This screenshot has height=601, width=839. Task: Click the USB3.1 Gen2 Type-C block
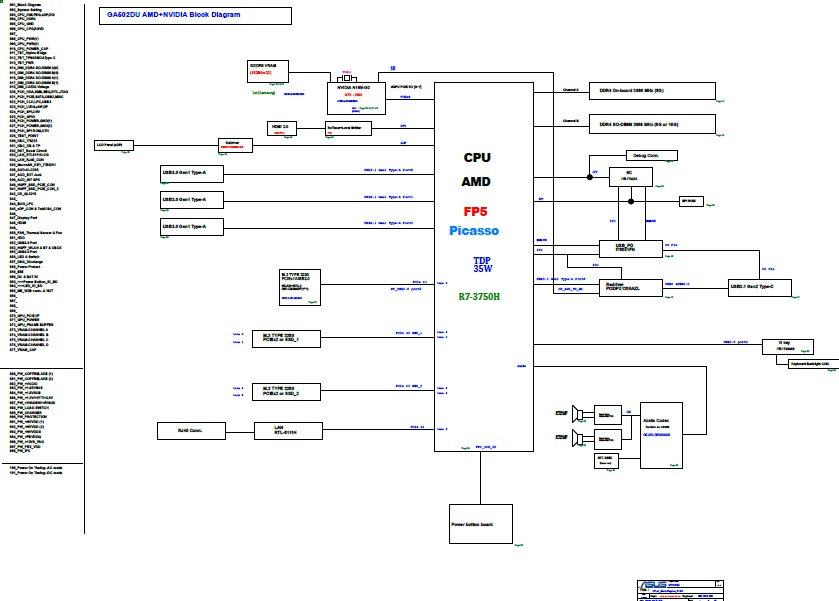pyautogui.click(x=759, y=287)
